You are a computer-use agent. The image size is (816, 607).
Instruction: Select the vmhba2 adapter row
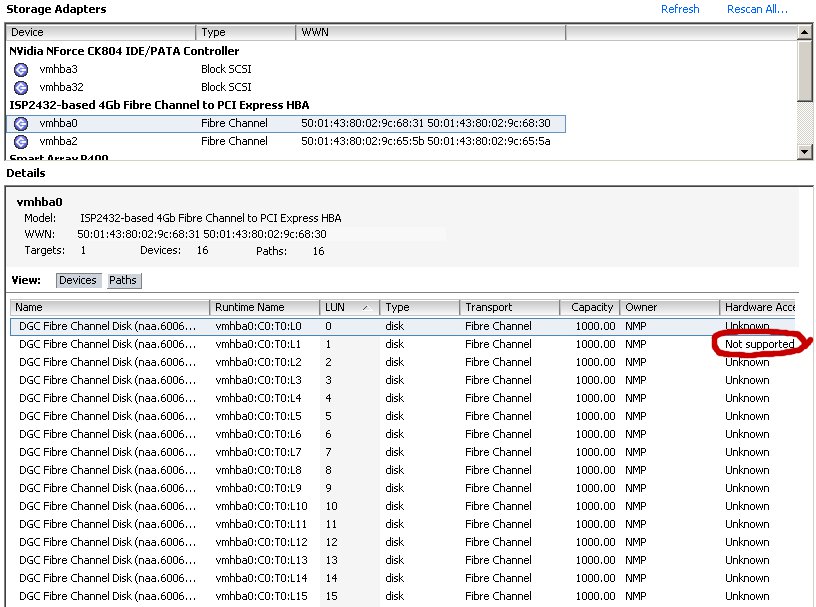286,142
